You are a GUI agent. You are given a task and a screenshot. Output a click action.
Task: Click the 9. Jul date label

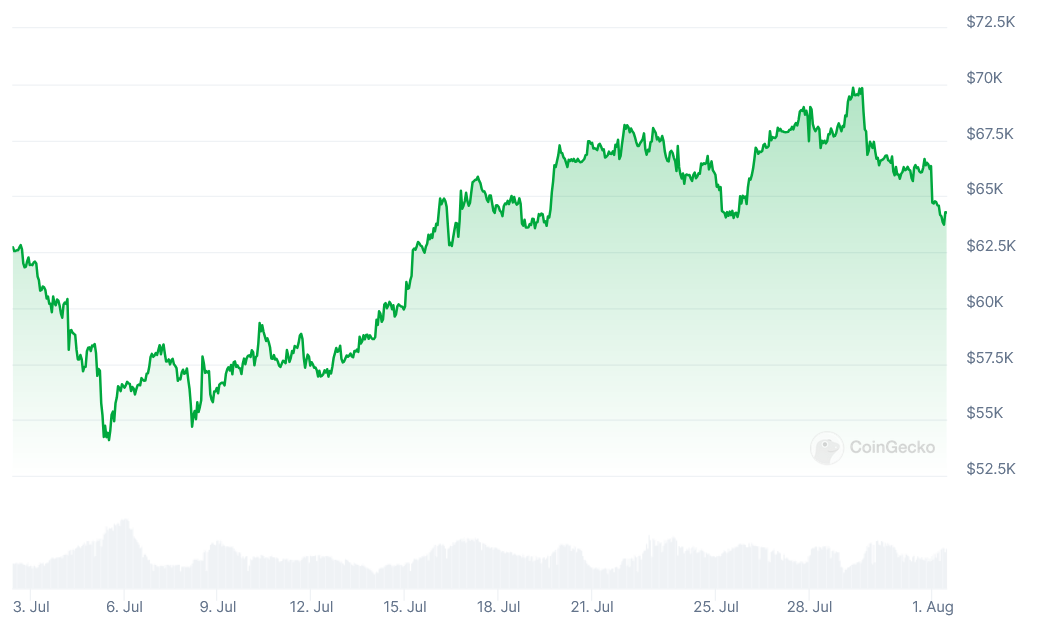pos(218,606)
